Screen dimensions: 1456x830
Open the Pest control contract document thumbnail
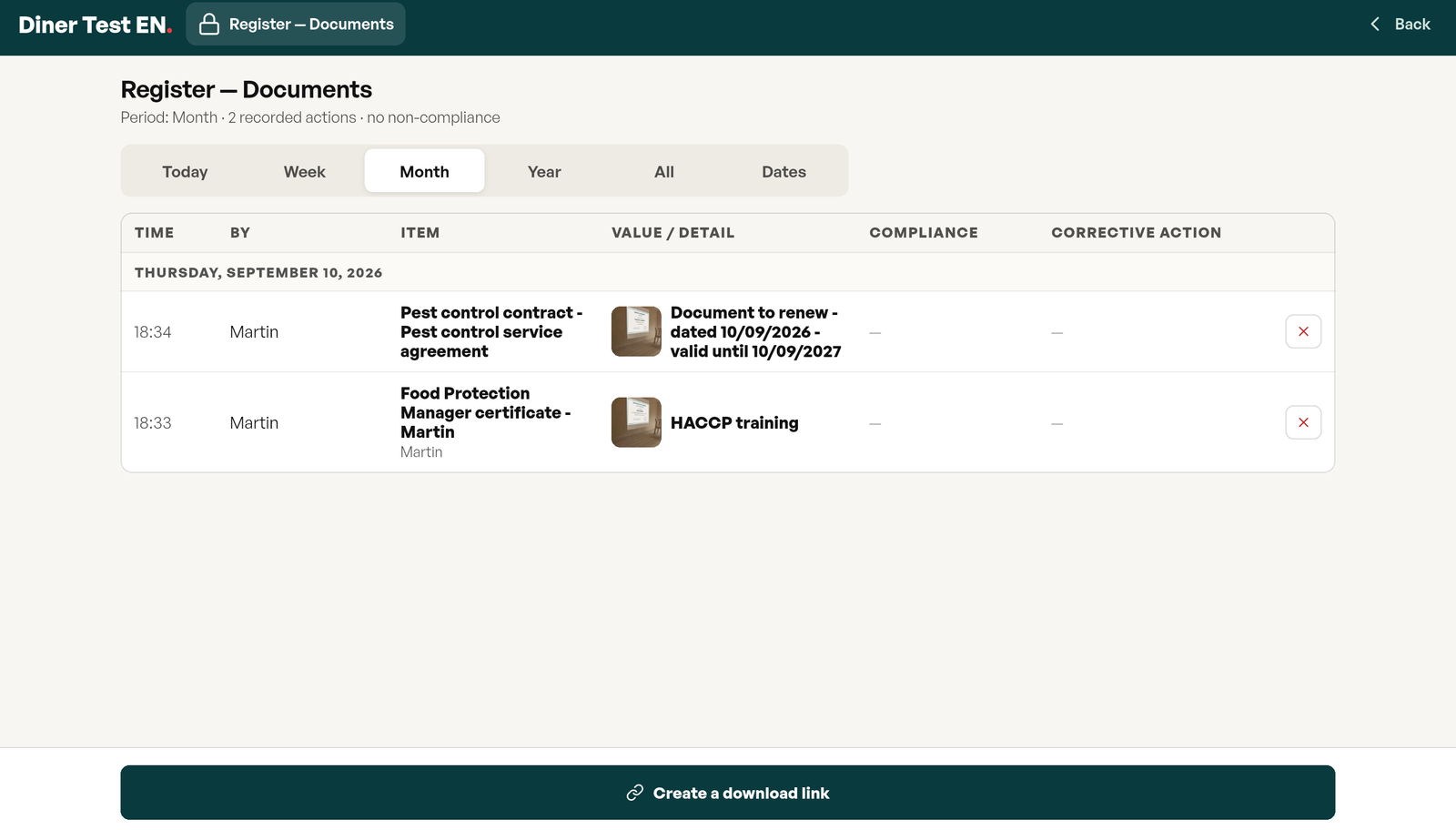pyautogui.click(x=636, y=331)
